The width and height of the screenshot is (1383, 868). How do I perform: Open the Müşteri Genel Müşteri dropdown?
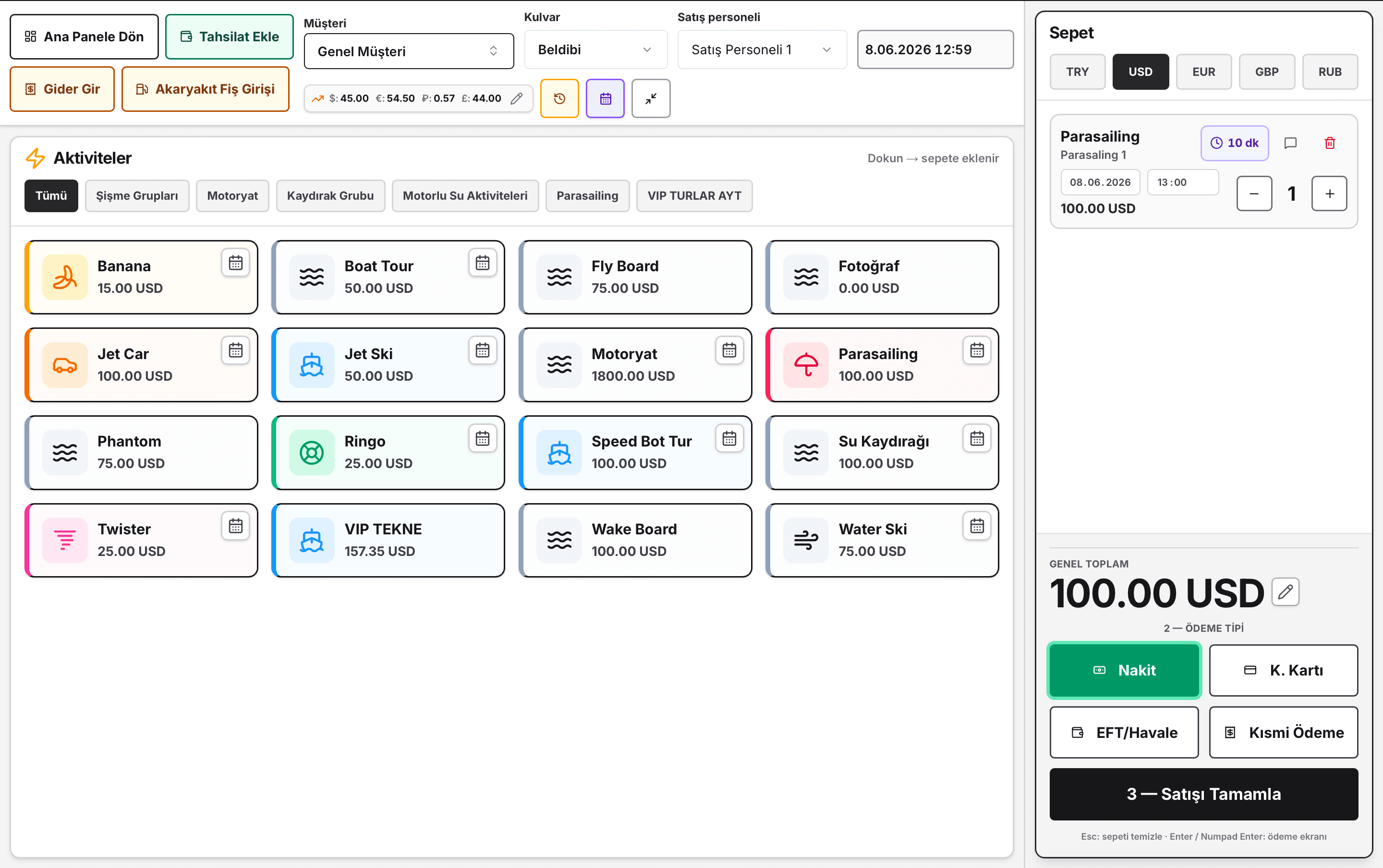point(409,52)
